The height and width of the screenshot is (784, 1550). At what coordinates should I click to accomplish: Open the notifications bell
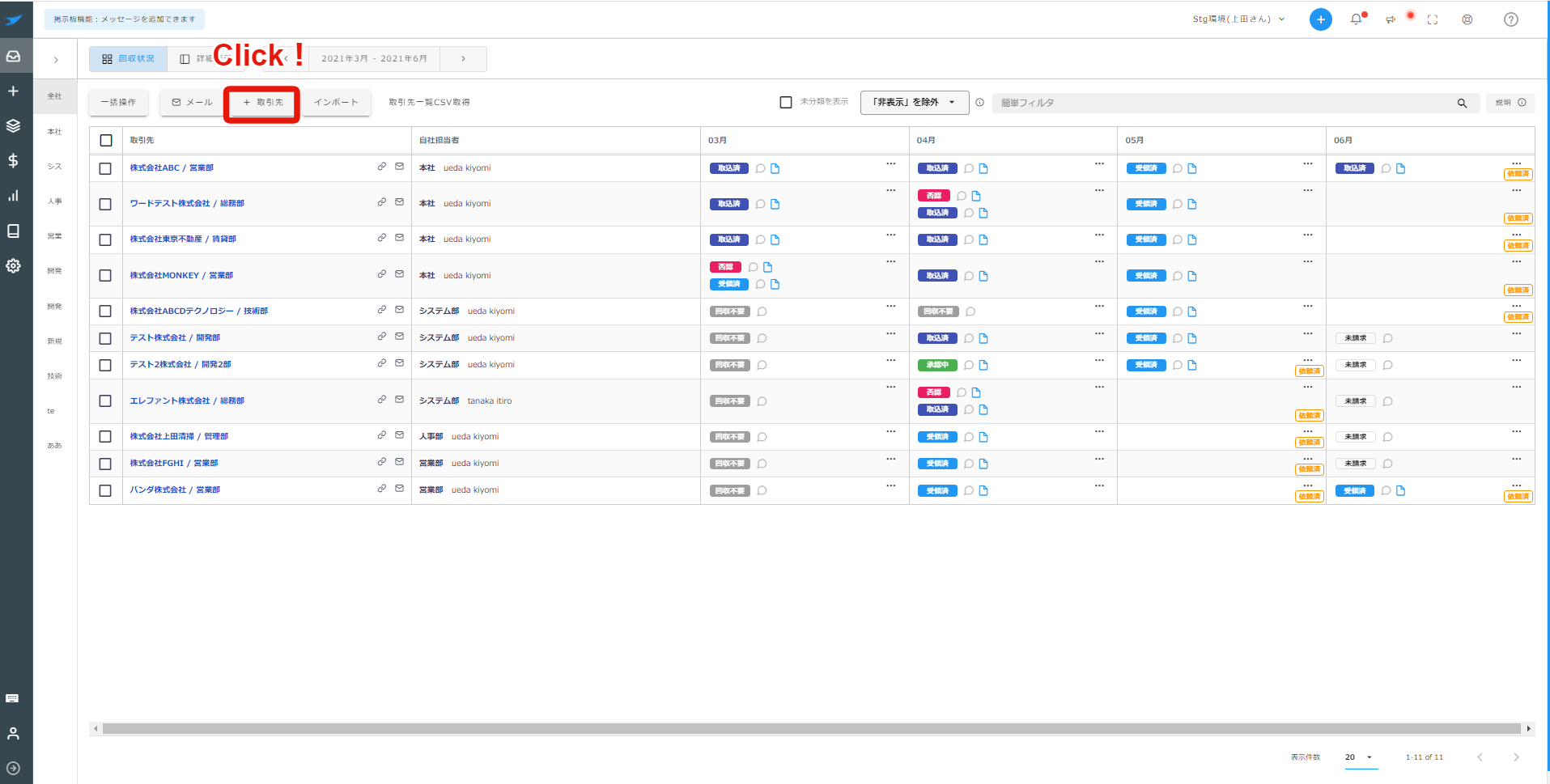pyautogui.click(x=1357, y=19)
